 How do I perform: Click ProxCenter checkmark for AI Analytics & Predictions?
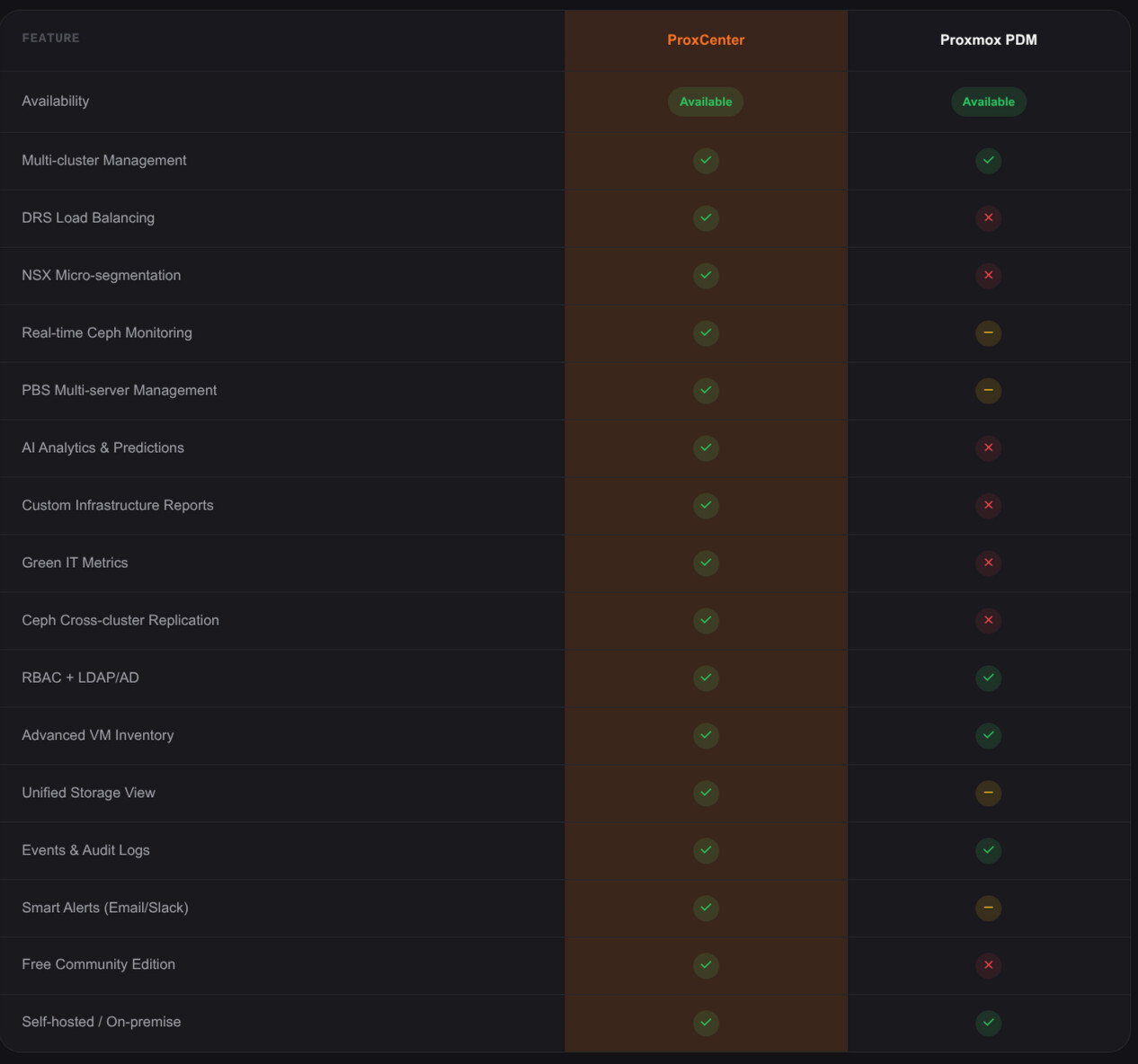click(x=706, y=448)
